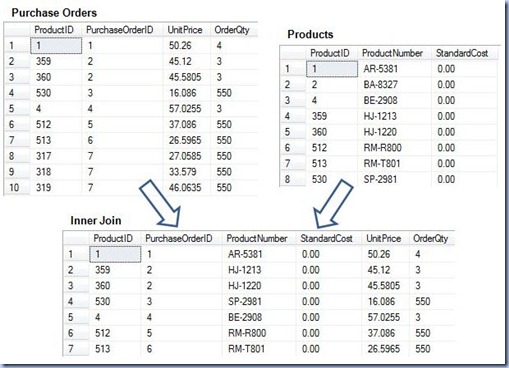Click HJ-1213 in Products table
The height and width of the screenshot is (368, 509).
380,116
